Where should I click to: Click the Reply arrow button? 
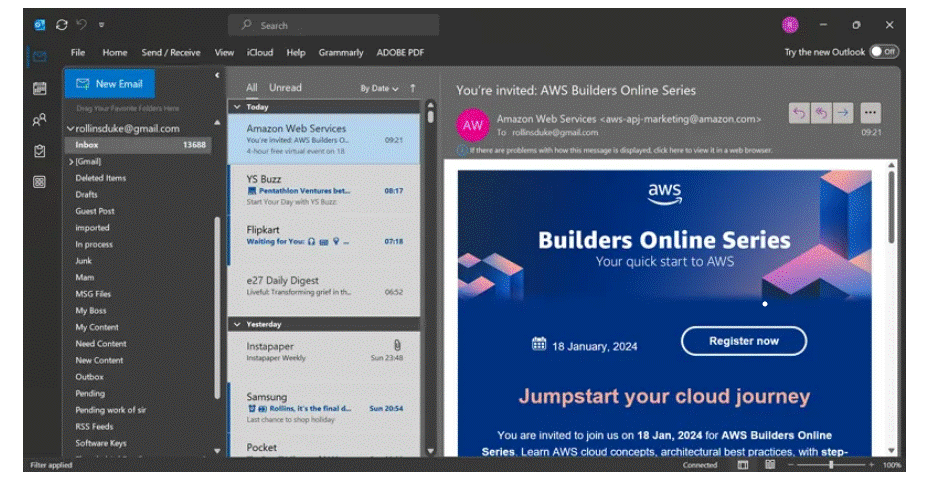tap(799, 113)
